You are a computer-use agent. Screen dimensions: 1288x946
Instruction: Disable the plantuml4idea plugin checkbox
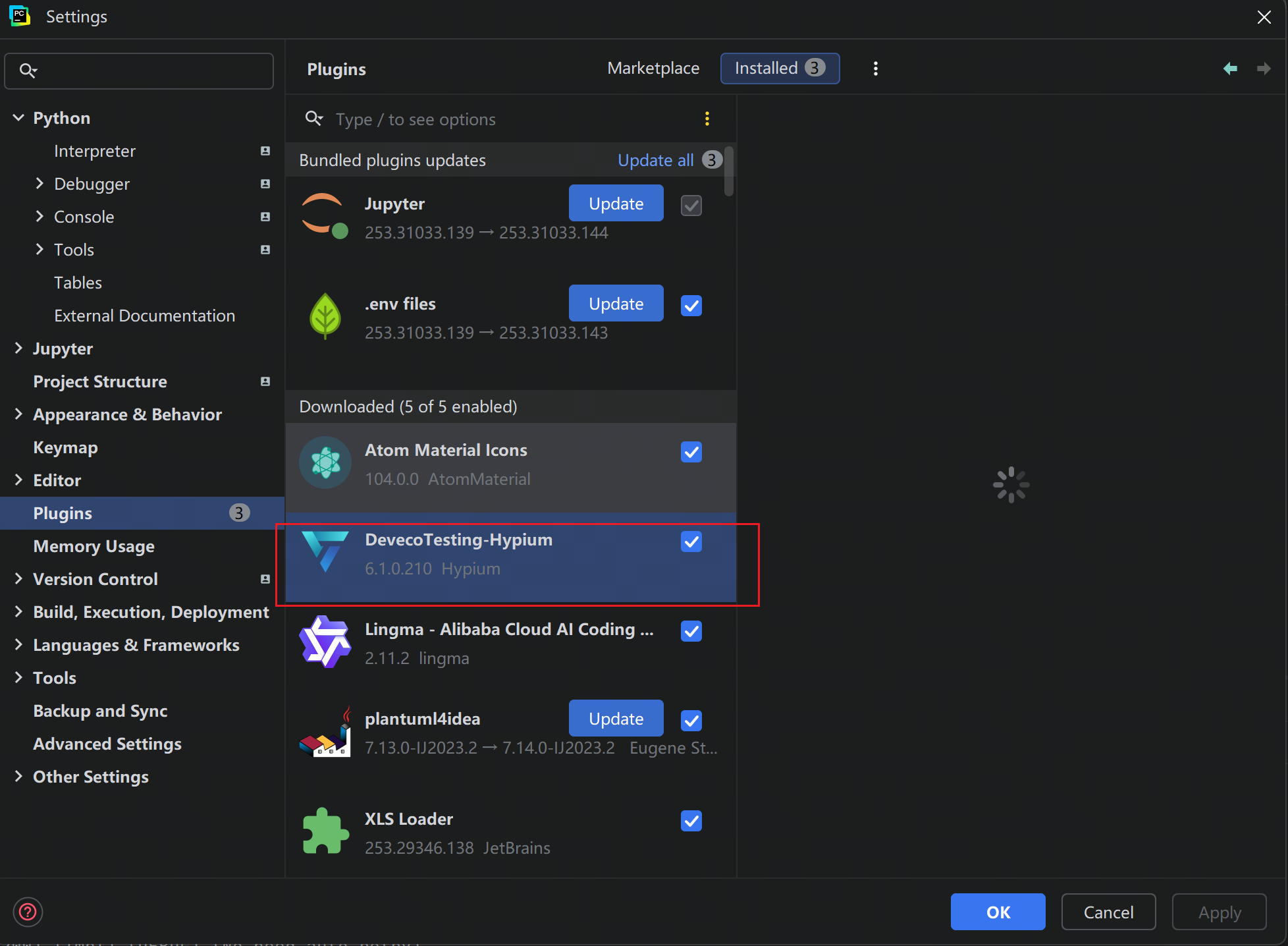(691, 721)
